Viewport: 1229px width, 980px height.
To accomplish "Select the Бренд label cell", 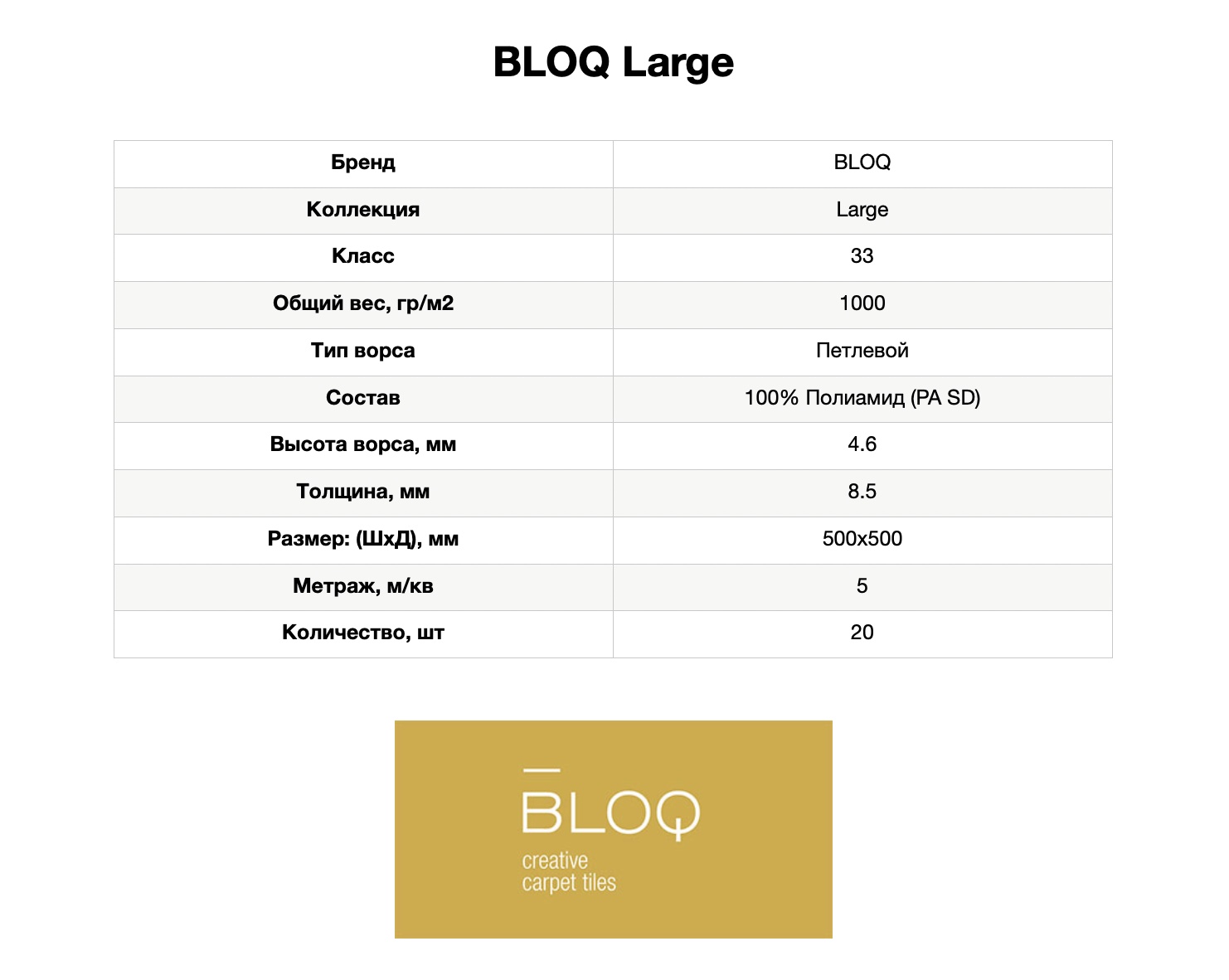I will (363, 163).
